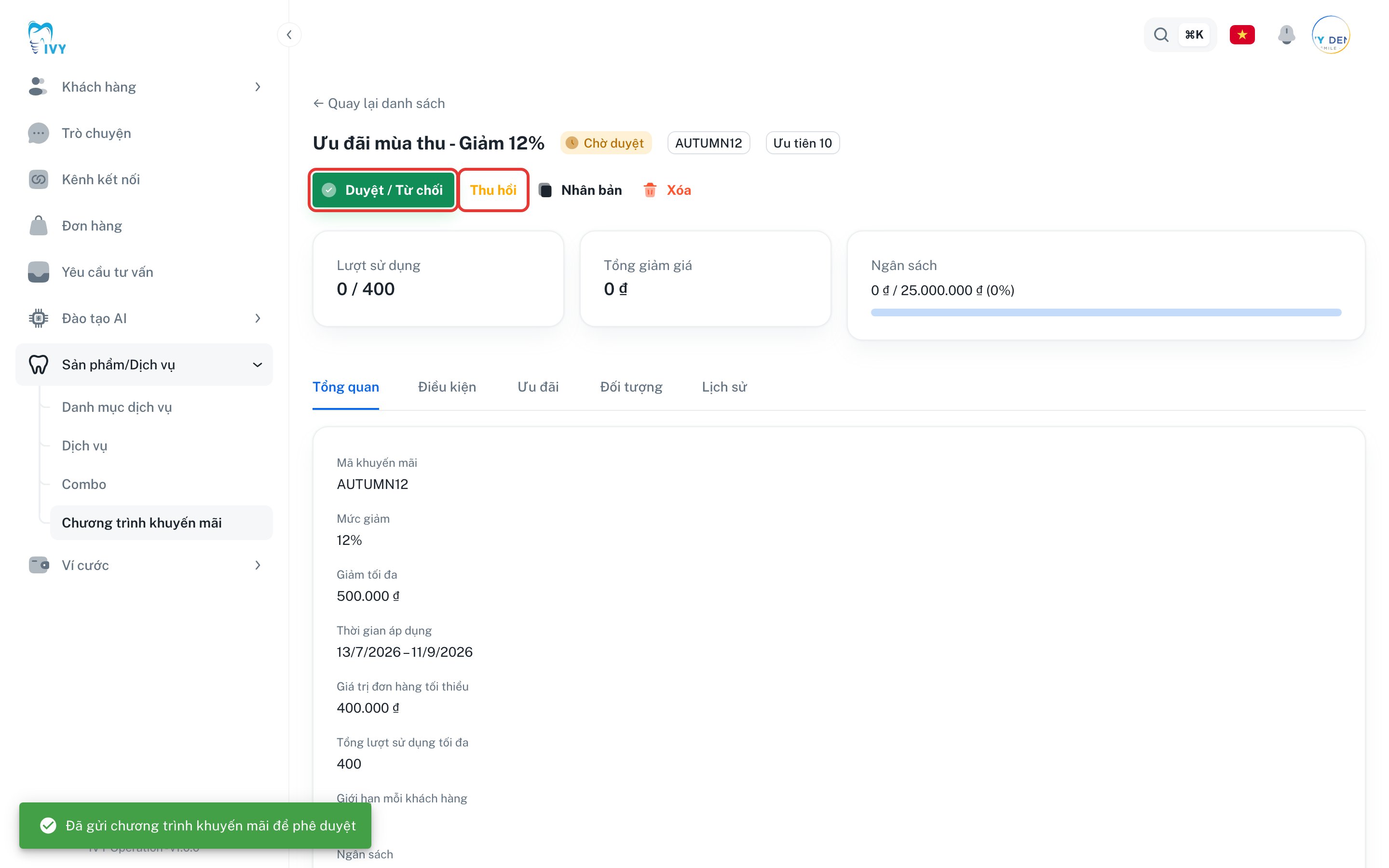Open Trò chuyện menu item

[144, 133]
